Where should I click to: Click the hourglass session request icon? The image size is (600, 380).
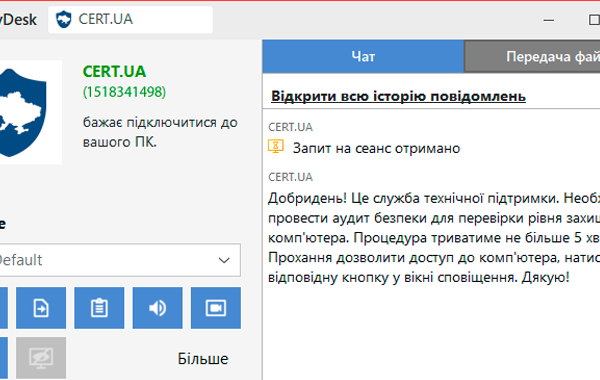click(276, 147)
